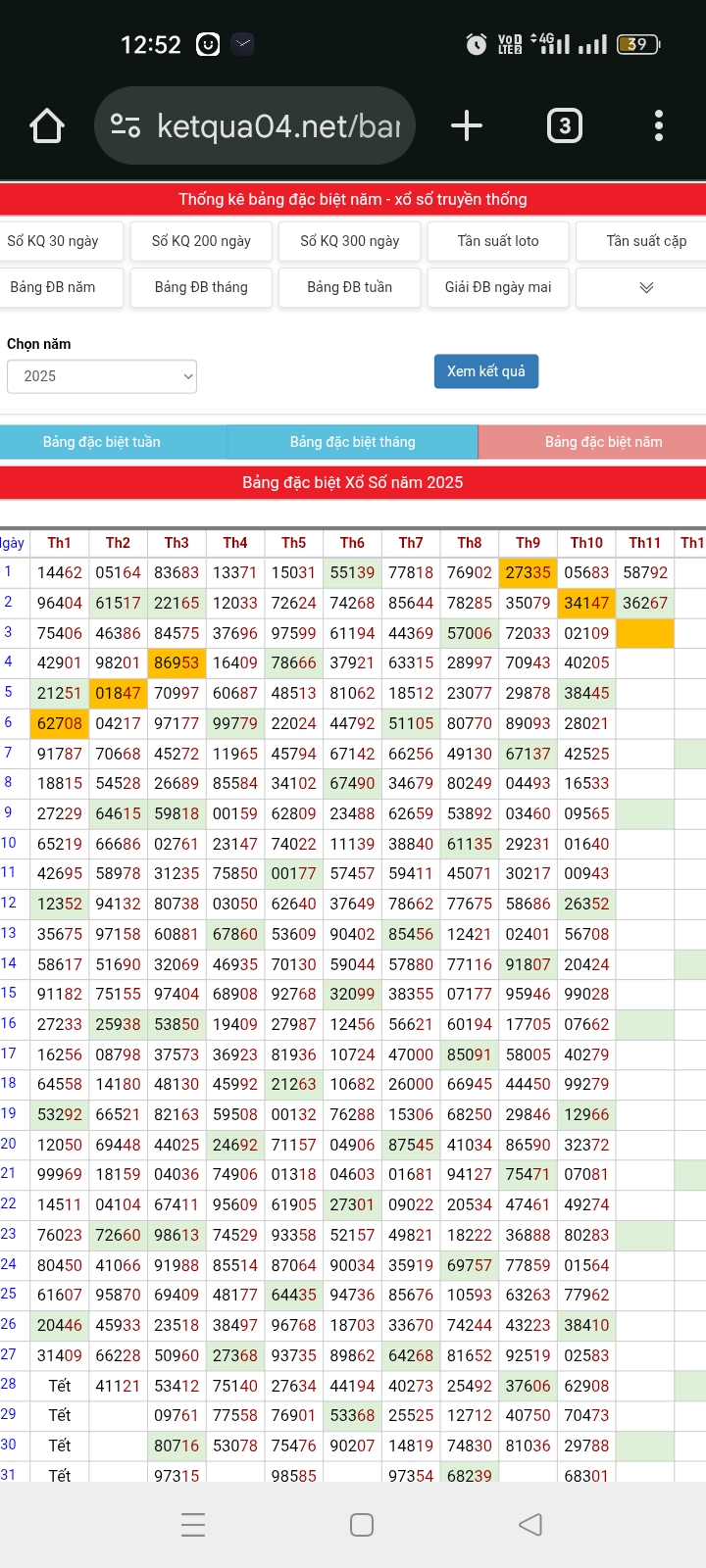Switch to Bảng đặc biệt tuần tab
The height and width of the screenshot is (1568, 706).
coord(102,442)
